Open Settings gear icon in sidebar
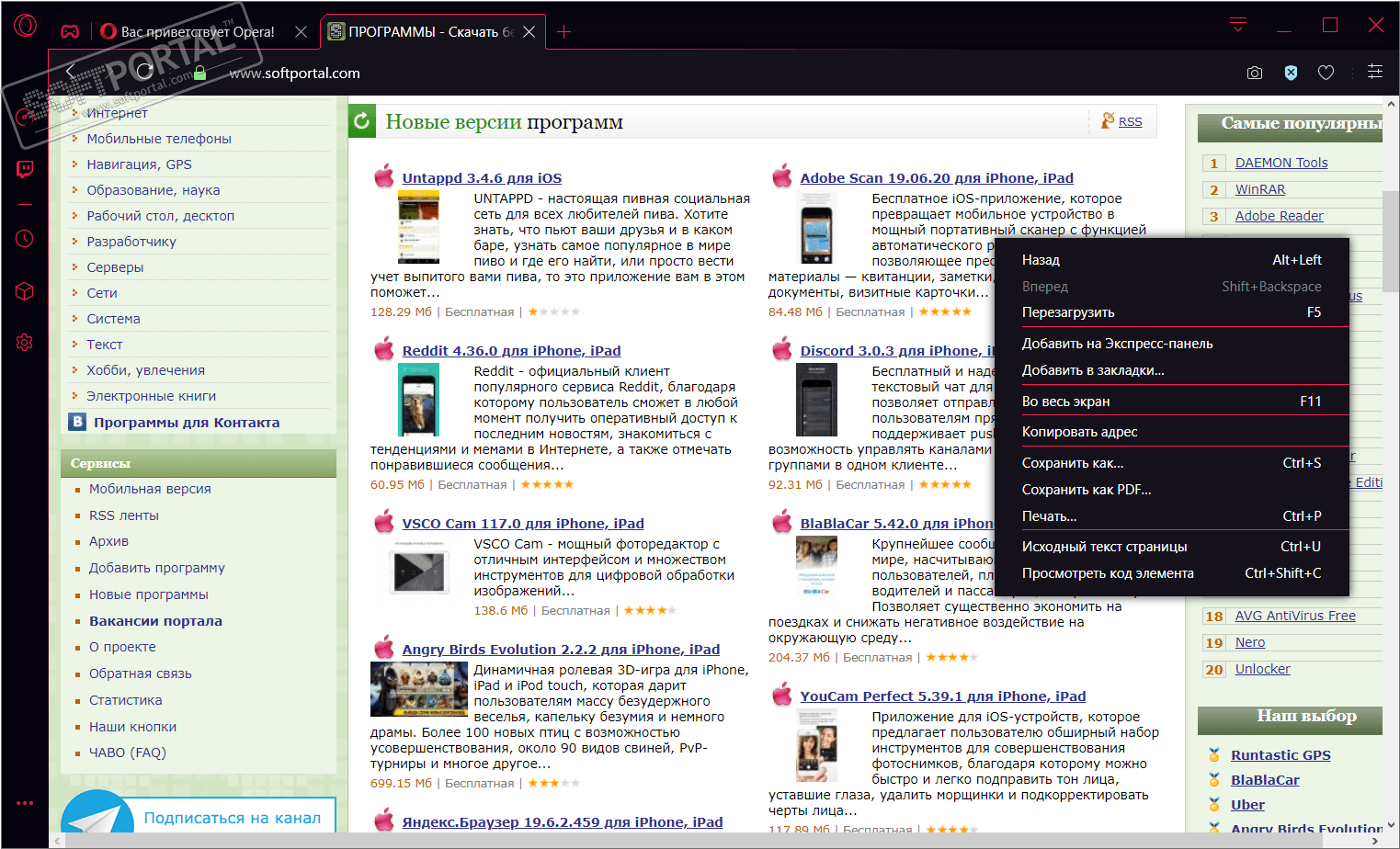This screenshot has height=849, width=1400. click(25, 343)
